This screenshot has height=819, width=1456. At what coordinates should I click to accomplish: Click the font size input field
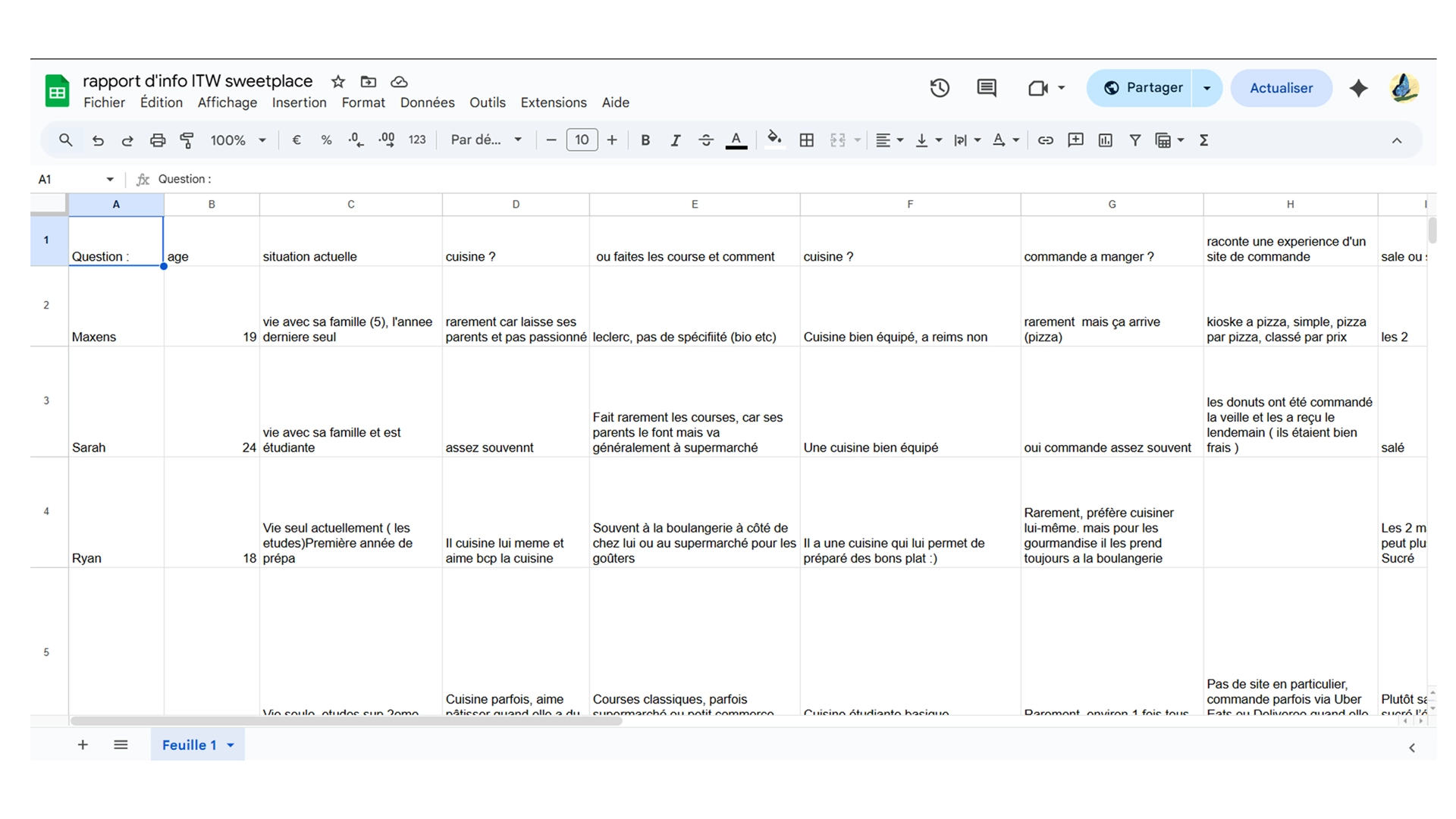582,140
